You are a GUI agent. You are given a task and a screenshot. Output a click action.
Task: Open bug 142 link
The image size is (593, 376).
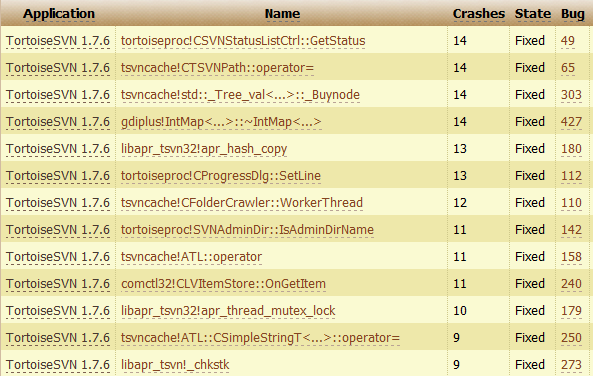point(571,230)
